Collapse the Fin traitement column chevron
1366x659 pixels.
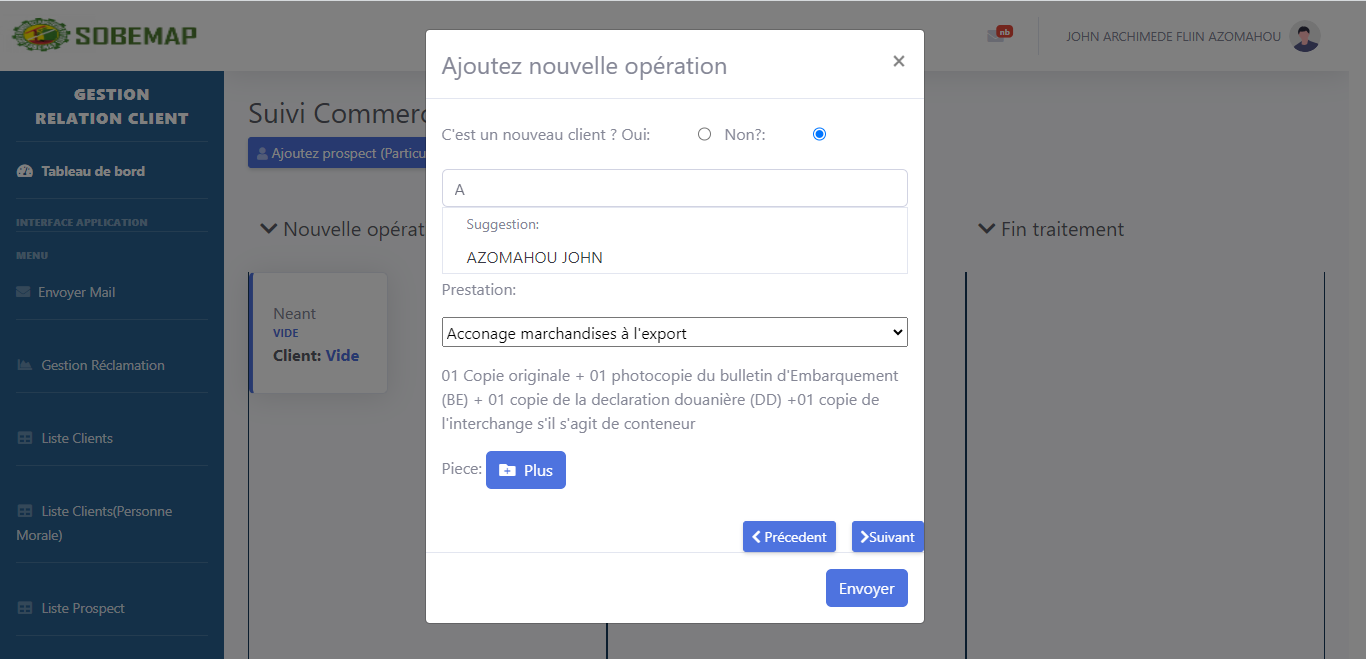[x=986, y=229]
